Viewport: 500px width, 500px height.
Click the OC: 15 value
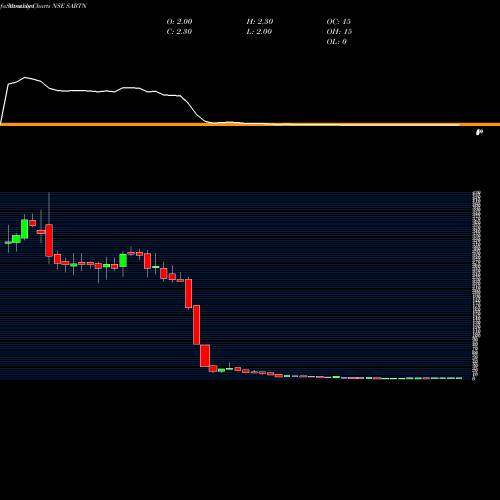coord(339,21)
